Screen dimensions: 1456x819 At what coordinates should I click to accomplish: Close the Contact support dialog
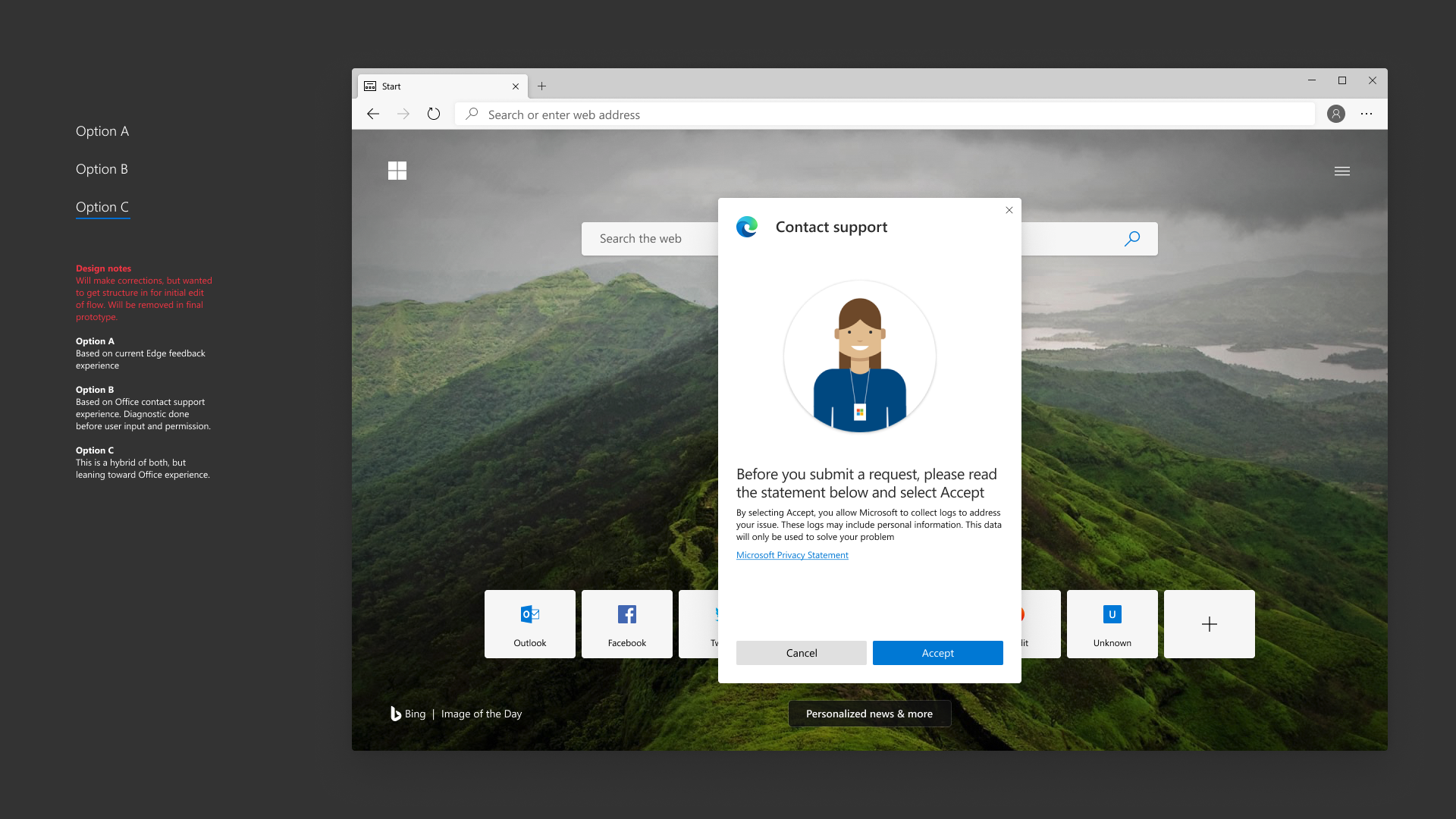coord(1009,210)
